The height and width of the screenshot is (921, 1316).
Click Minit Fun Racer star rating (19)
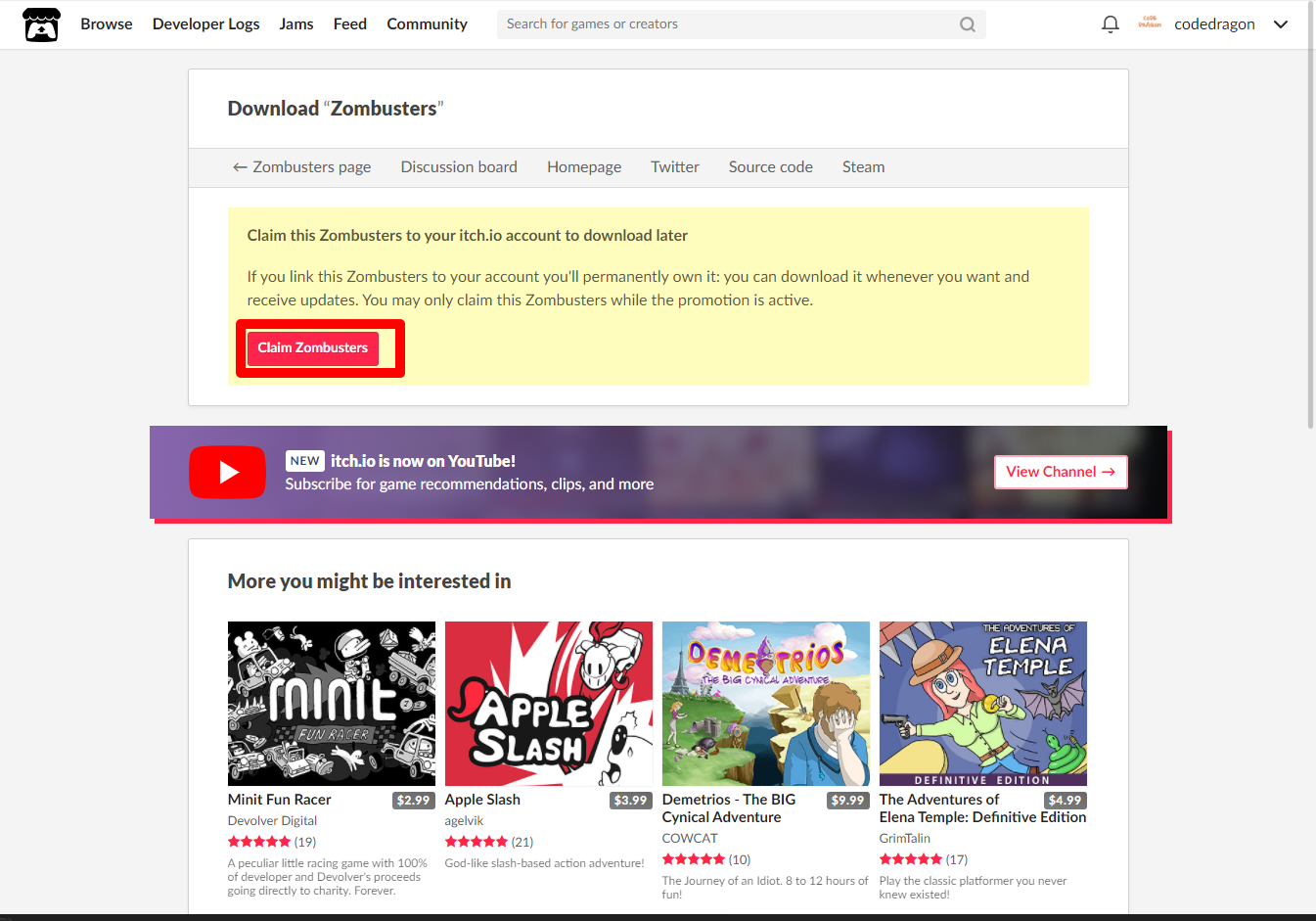coord(272,842)
